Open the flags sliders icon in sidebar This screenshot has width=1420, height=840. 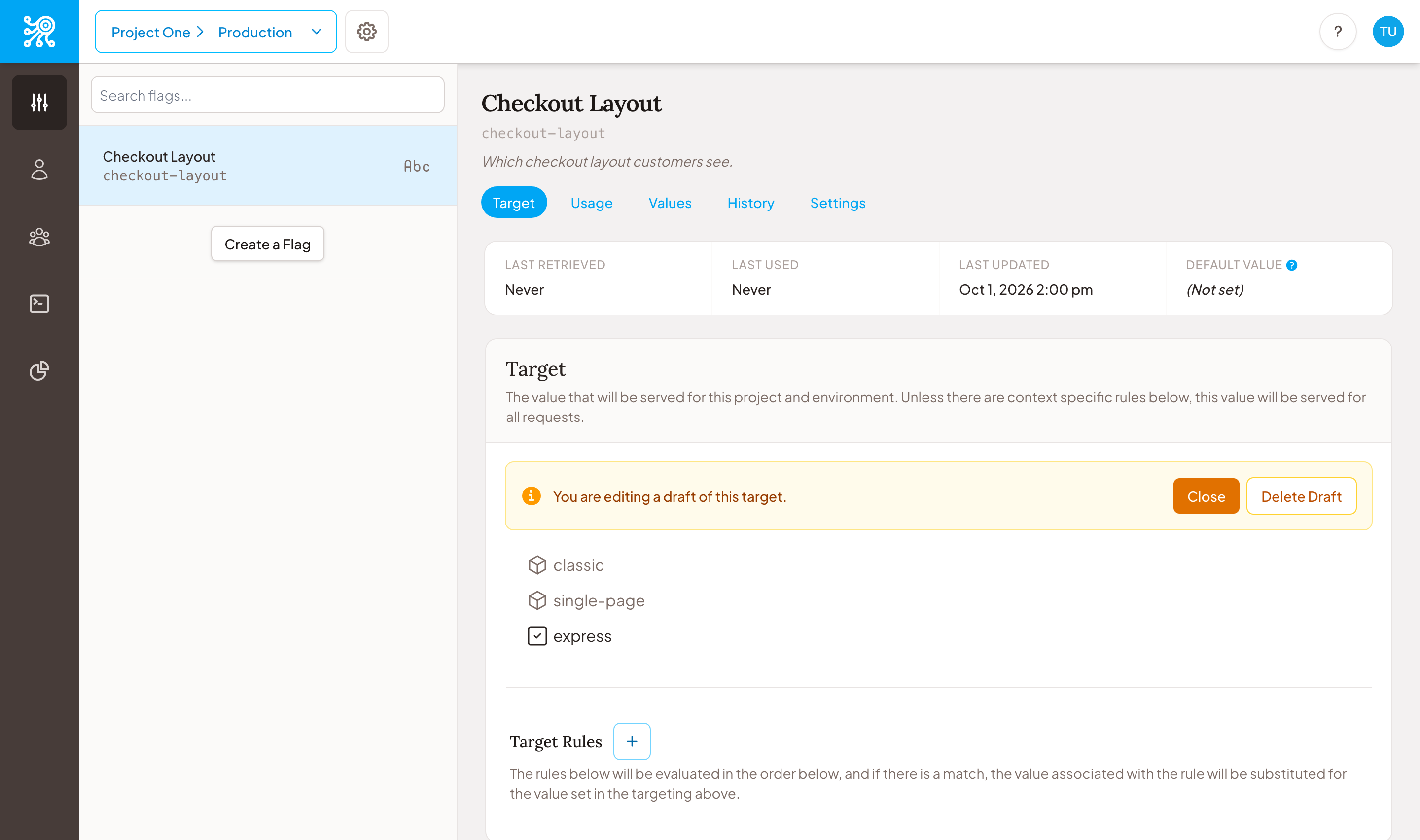click(39, 103)
